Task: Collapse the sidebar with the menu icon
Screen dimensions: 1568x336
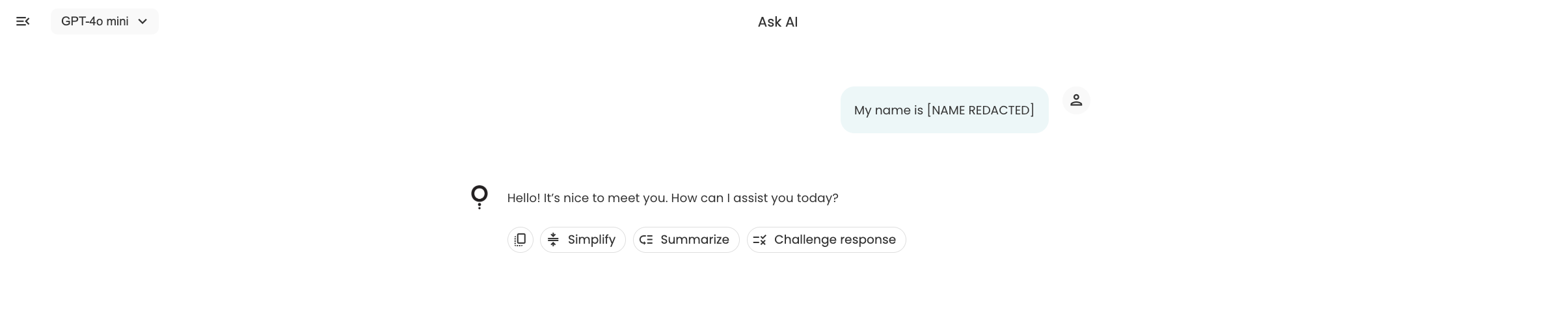Action: coord(23,21)
